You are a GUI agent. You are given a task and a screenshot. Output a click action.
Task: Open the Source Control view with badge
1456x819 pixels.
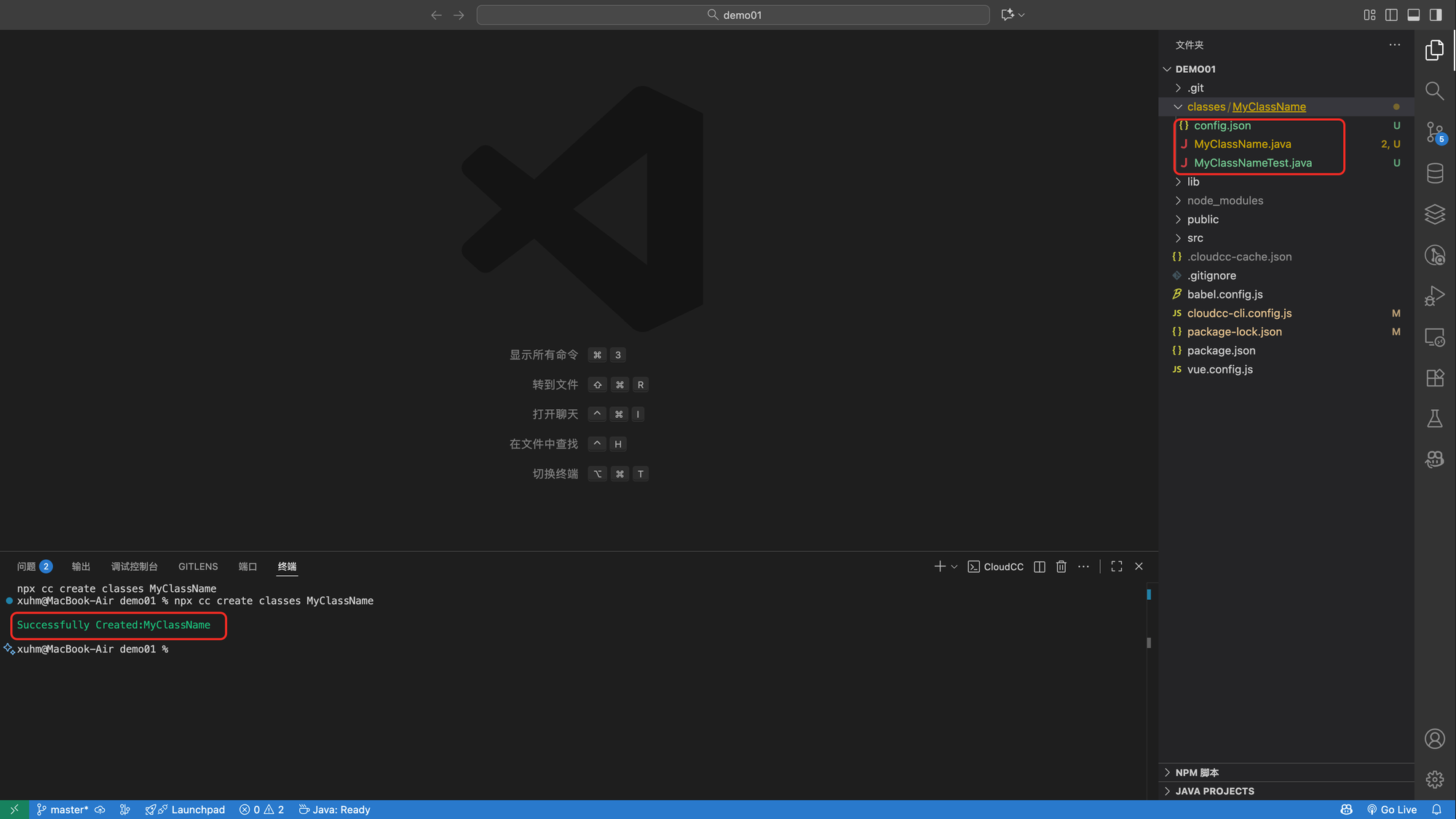click(x=1434, y=132)
